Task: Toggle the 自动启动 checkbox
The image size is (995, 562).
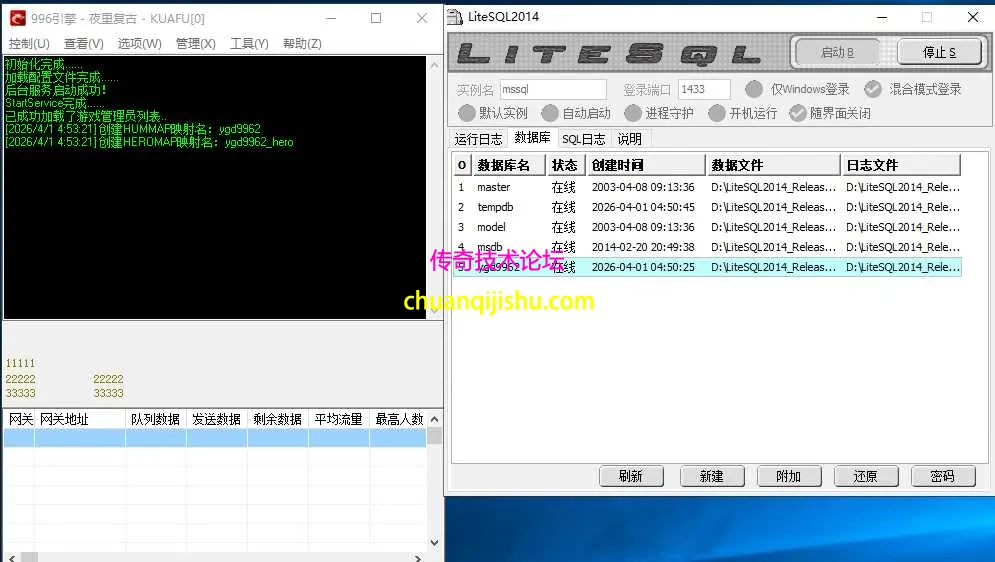Action: point(550,113)
